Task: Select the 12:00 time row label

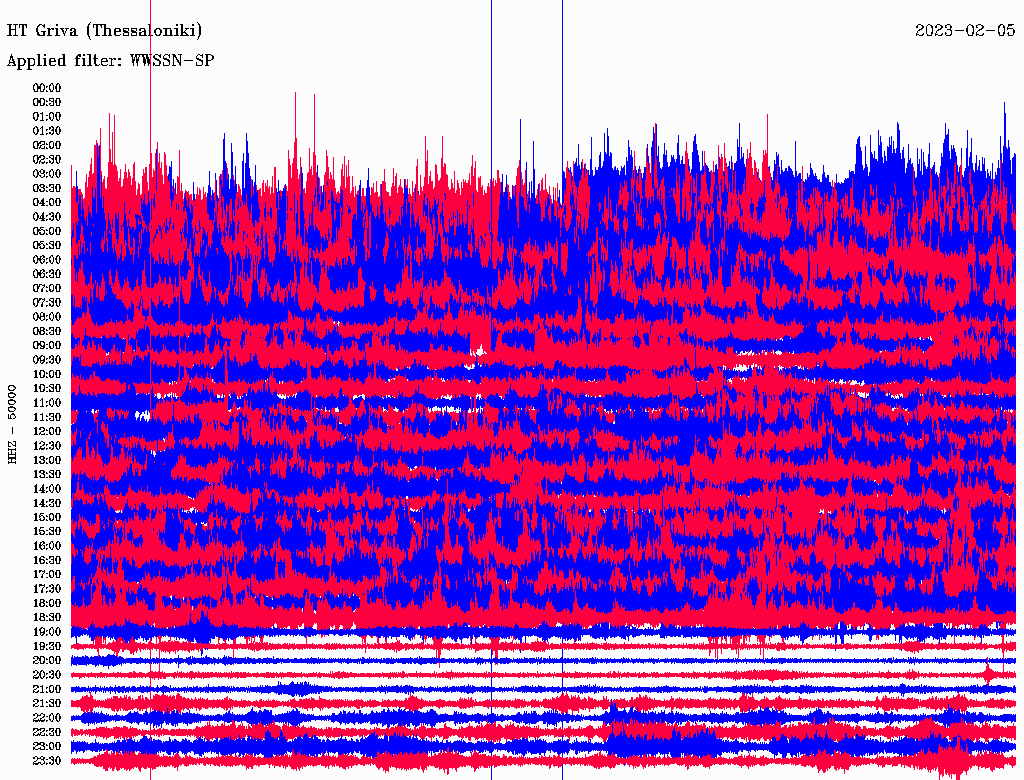Action: (x=47, y=431)
